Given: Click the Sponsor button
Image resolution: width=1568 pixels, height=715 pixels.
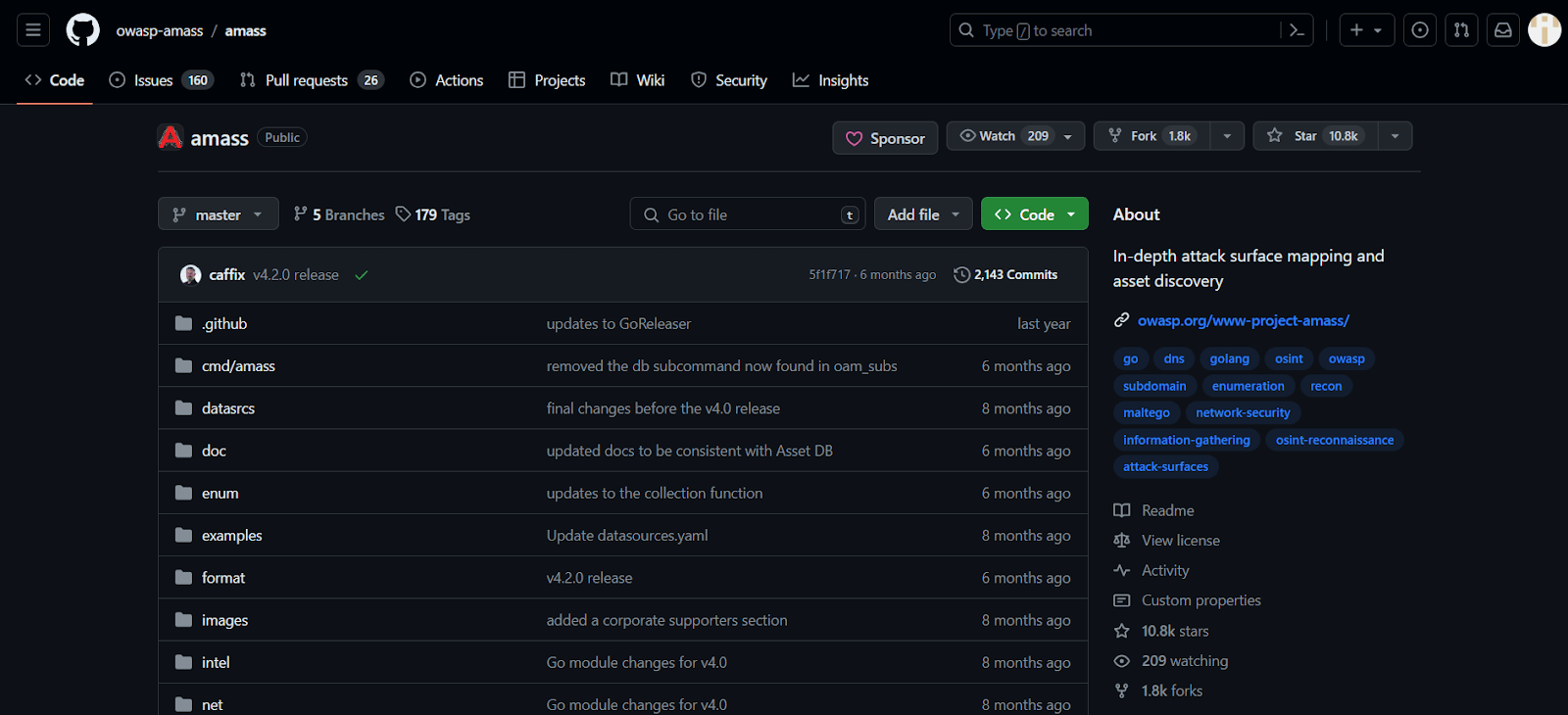Looking at the screenshot, I should [886, 138].
